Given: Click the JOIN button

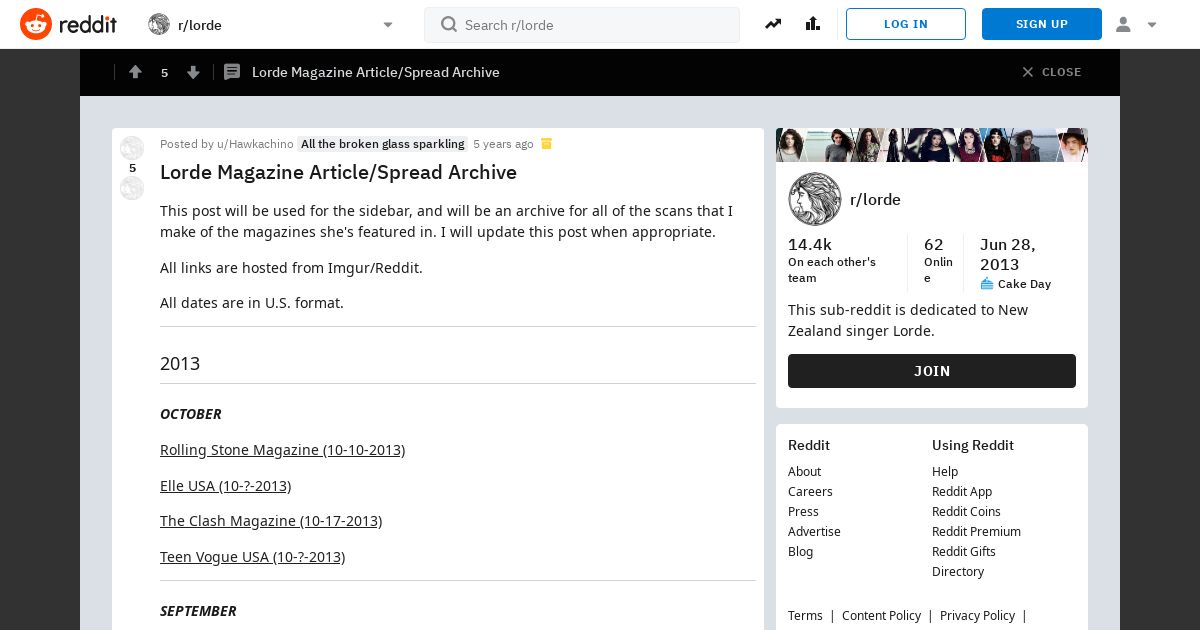Looking at the screenshot, I should pyautogui.click(x=932, y=371).
